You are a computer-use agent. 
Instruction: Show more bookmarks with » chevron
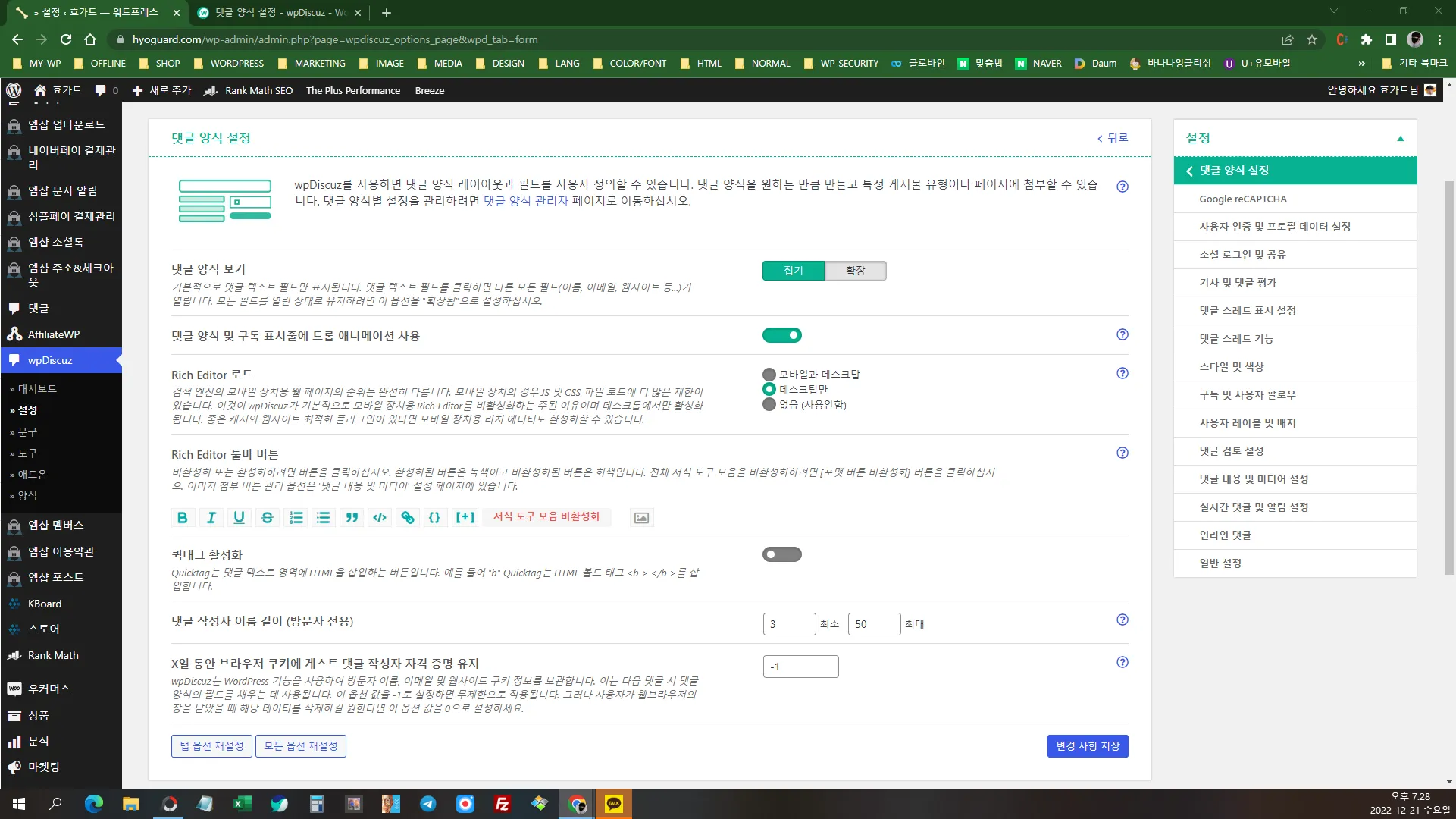1361,64
